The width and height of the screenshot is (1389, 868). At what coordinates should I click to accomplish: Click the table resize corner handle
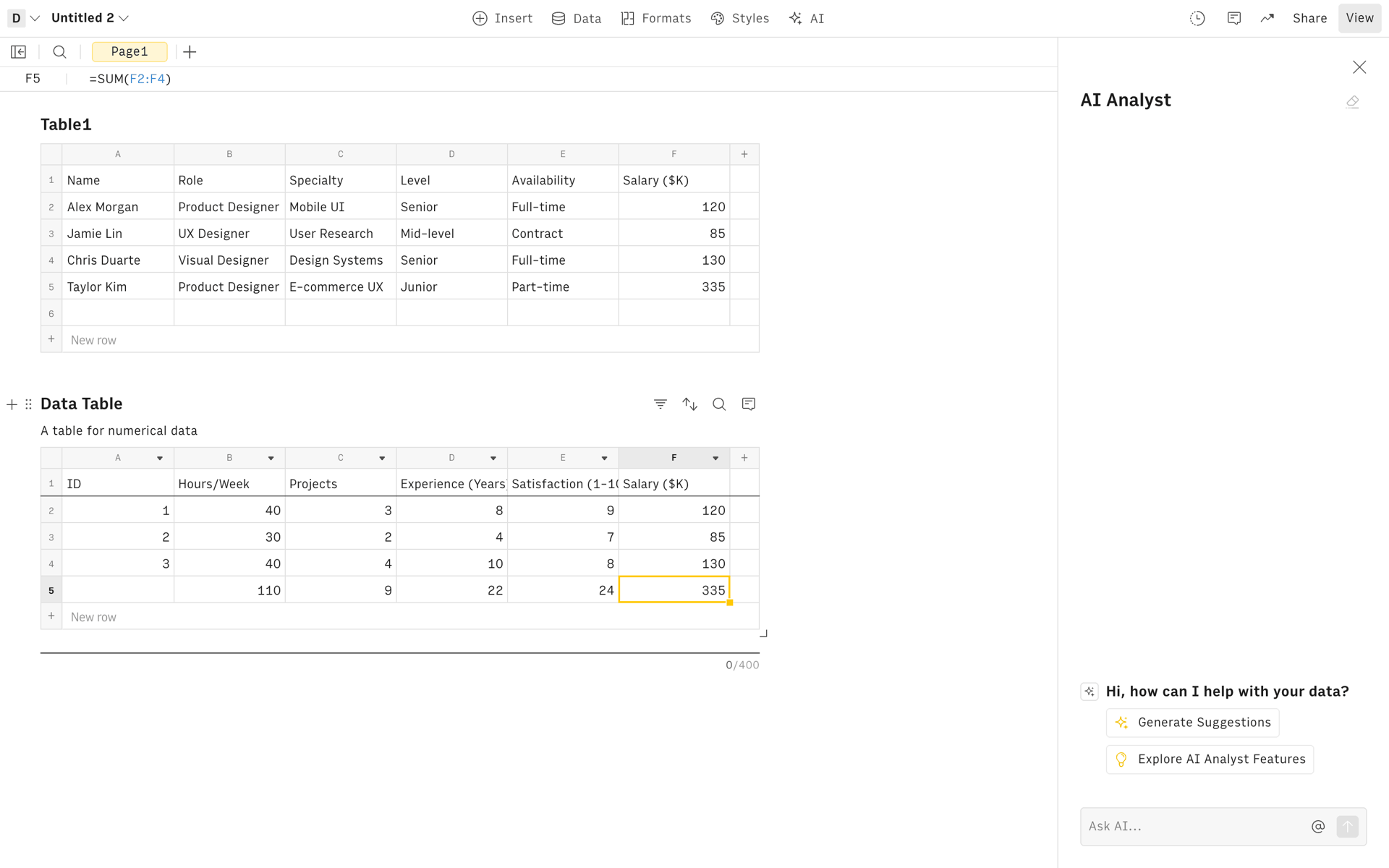(x=763, y=634)
